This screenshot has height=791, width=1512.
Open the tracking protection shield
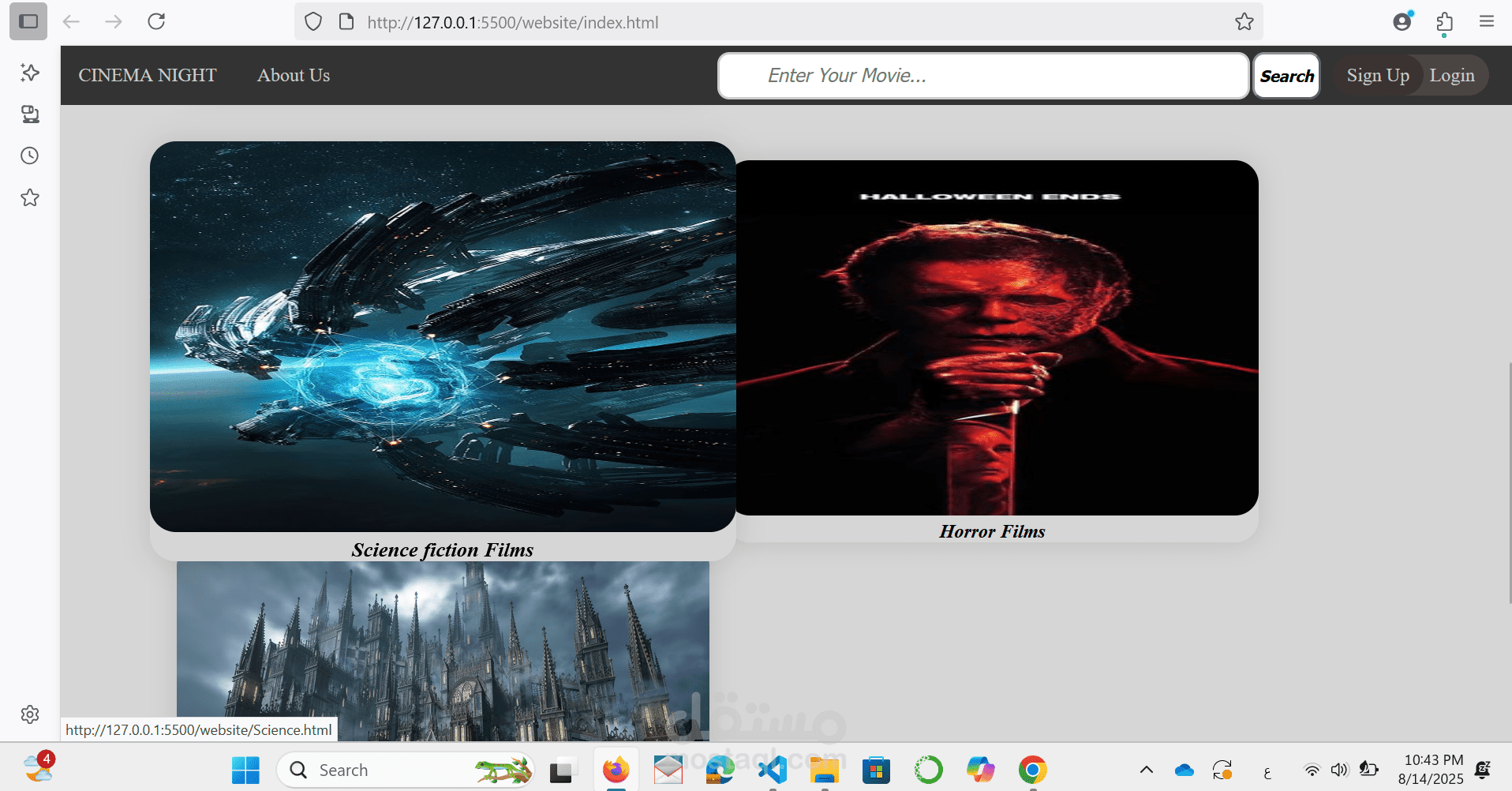pyautogui.click(x=313, y=22)
